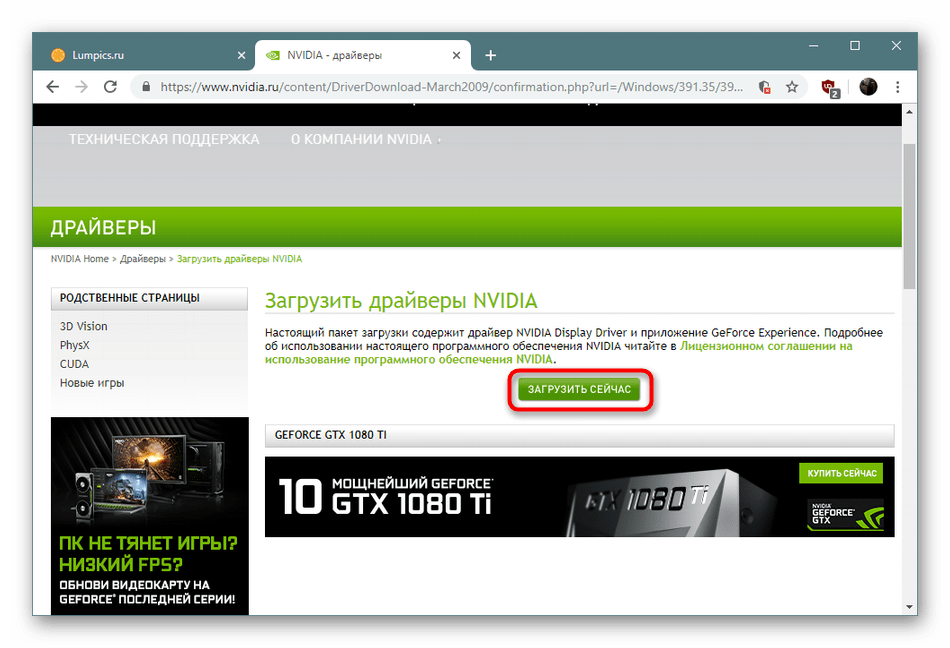Click the GeForce GTX logo on banner
950x648 pixels.
pos(846,515)
